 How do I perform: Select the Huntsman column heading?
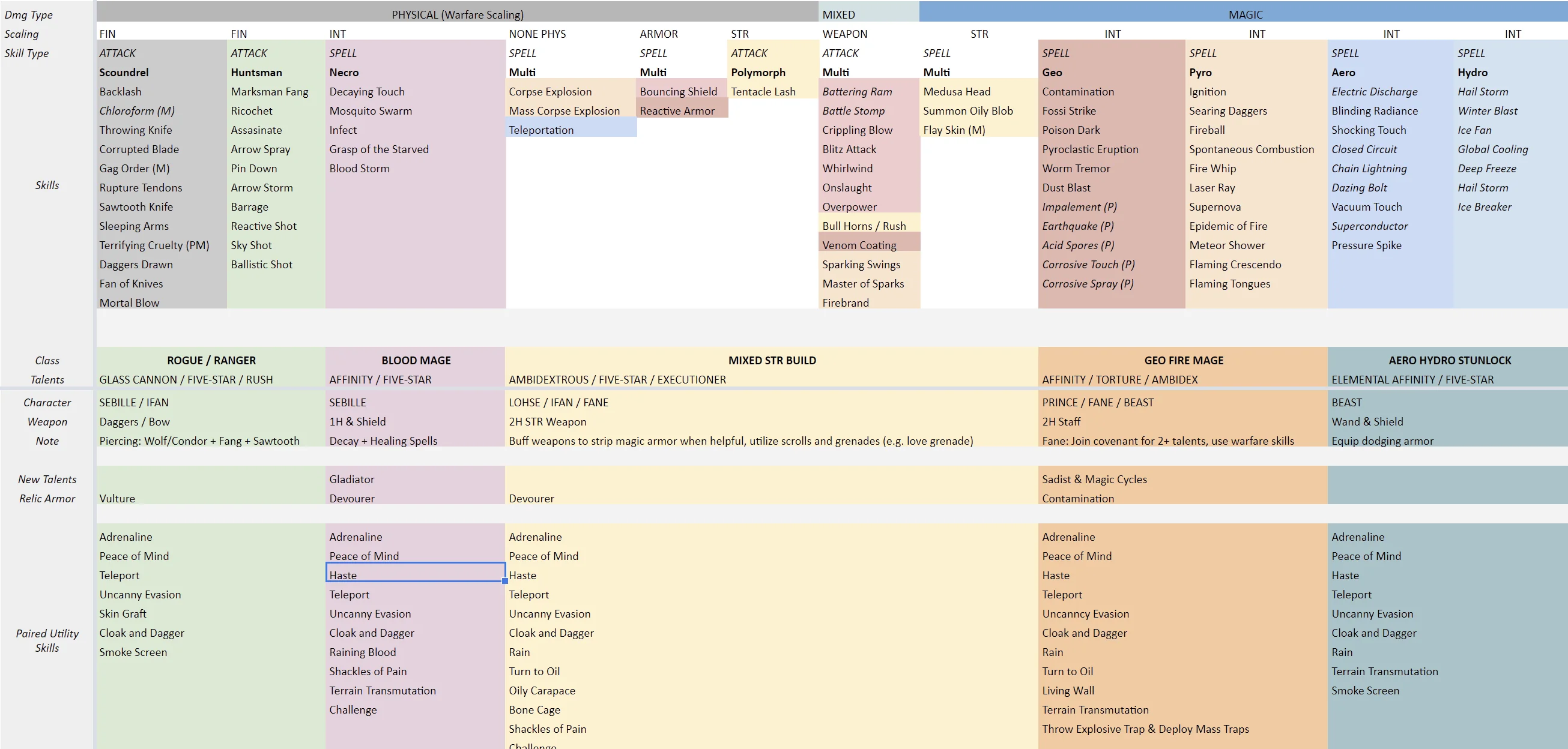pyautogui.click(x=276, y=73)
